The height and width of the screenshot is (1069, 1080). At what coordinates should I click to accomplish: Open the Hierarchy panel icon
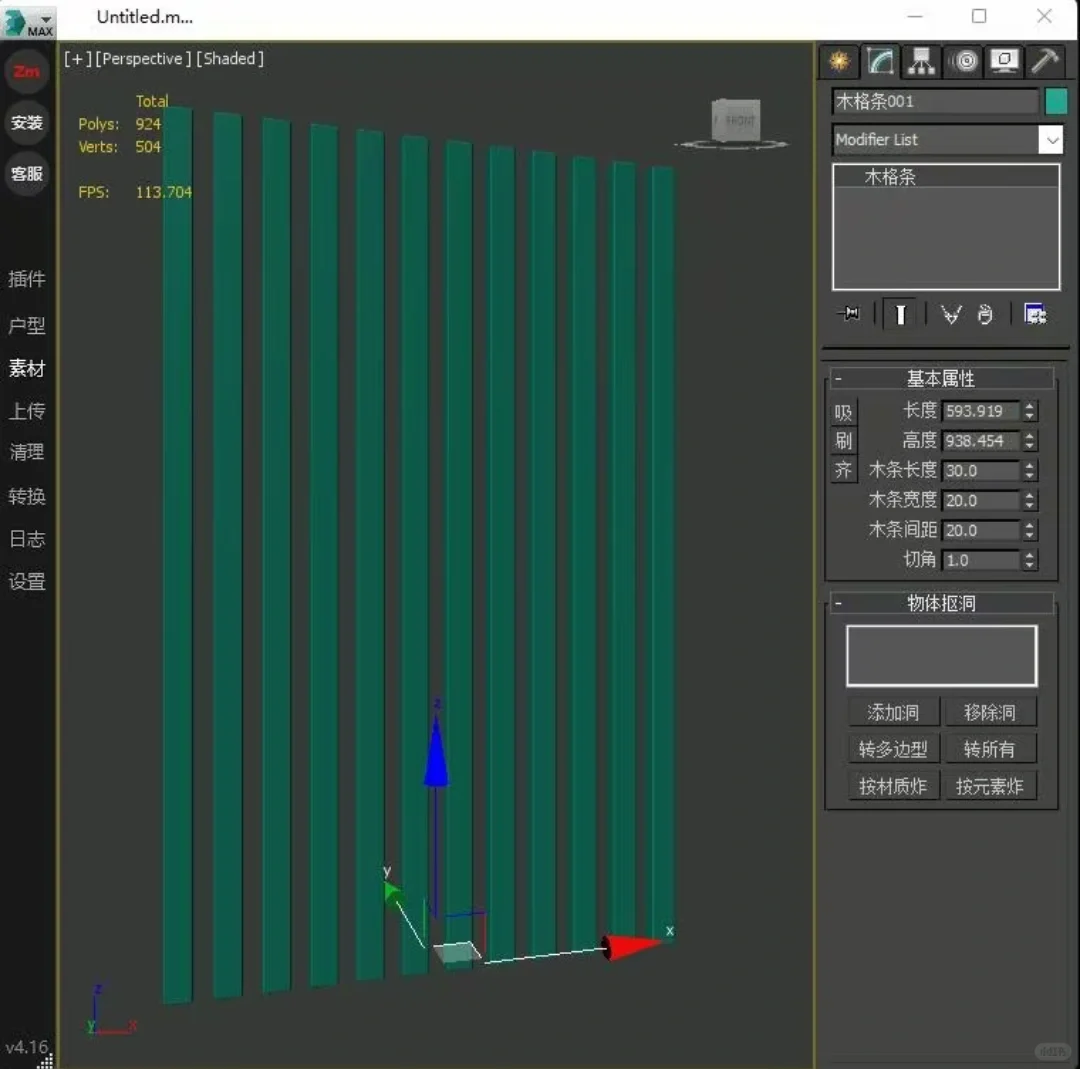coord(921,61)
